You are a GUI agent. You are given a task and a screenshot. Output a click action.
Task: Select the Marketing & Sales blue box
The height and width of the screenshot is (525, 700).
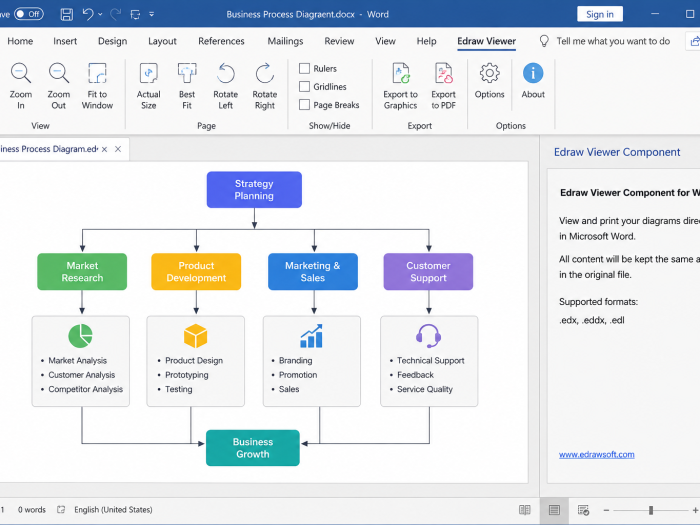312,271
